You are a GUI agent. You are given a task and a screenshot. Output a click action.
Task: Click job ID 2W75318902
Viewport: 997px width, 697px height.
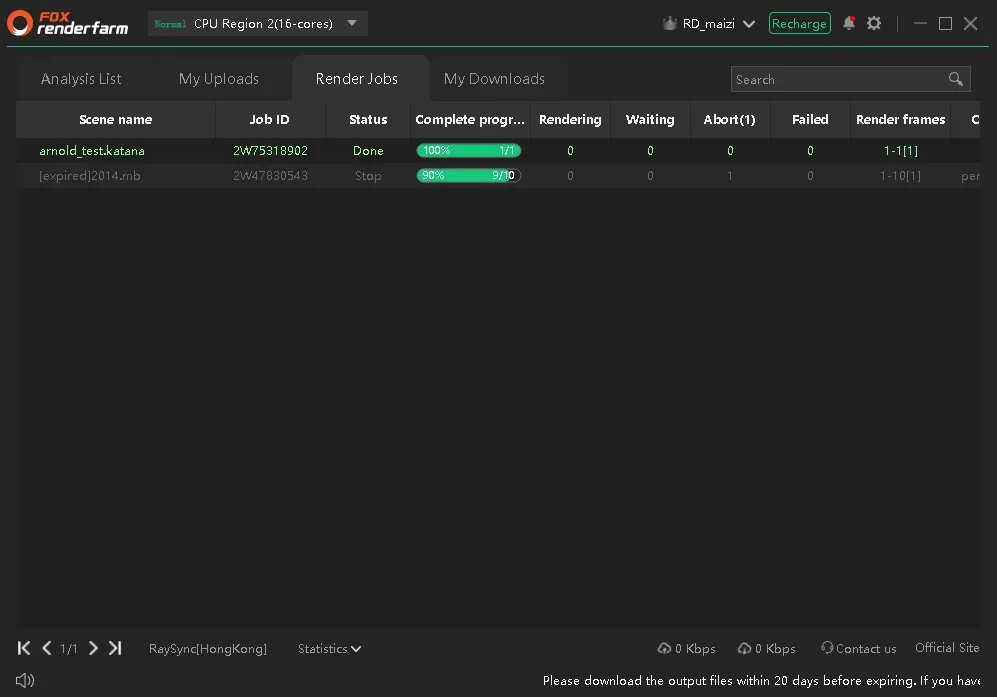coord(270,151)
